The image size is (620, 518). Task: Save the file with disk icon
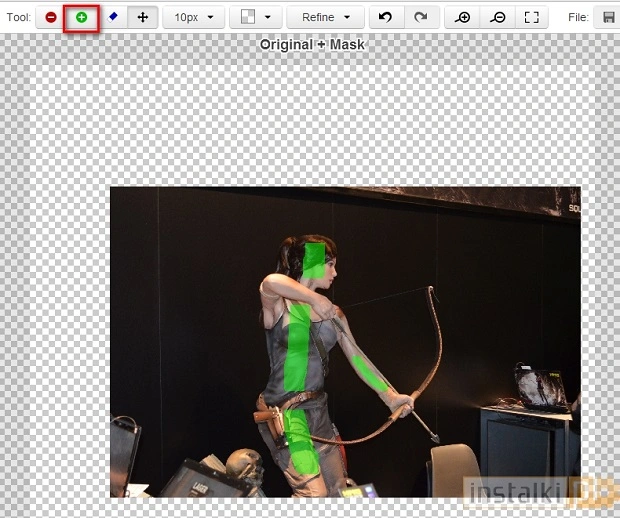click(x=608, y=17)
